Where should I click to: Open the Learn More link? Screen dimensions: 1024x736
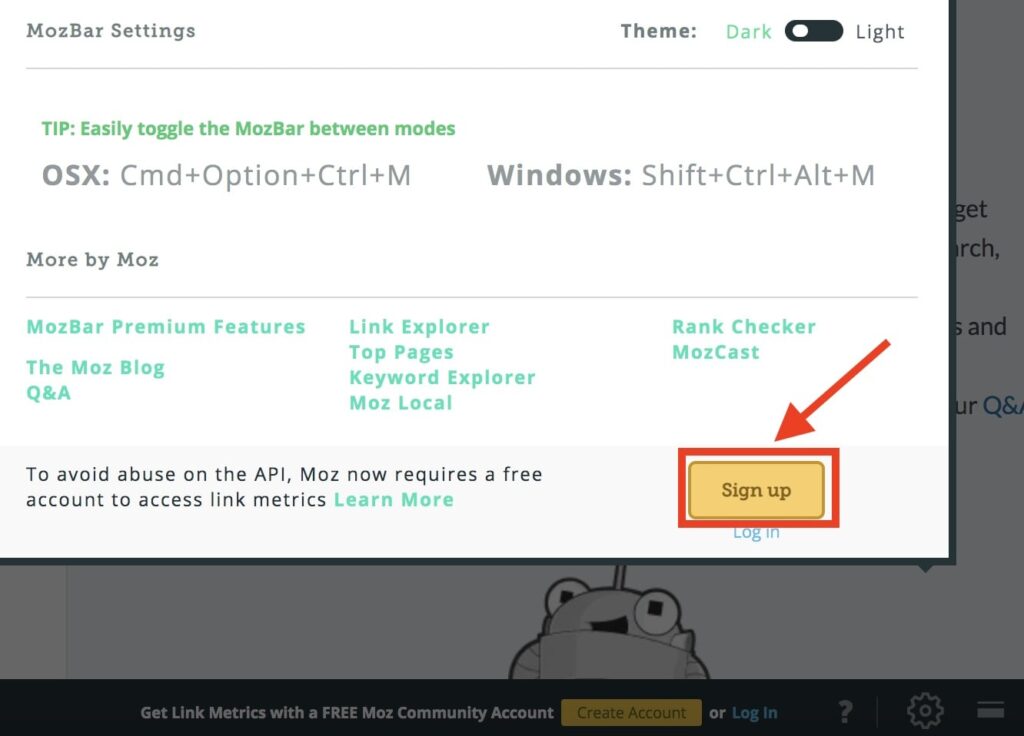click(394, 500)
